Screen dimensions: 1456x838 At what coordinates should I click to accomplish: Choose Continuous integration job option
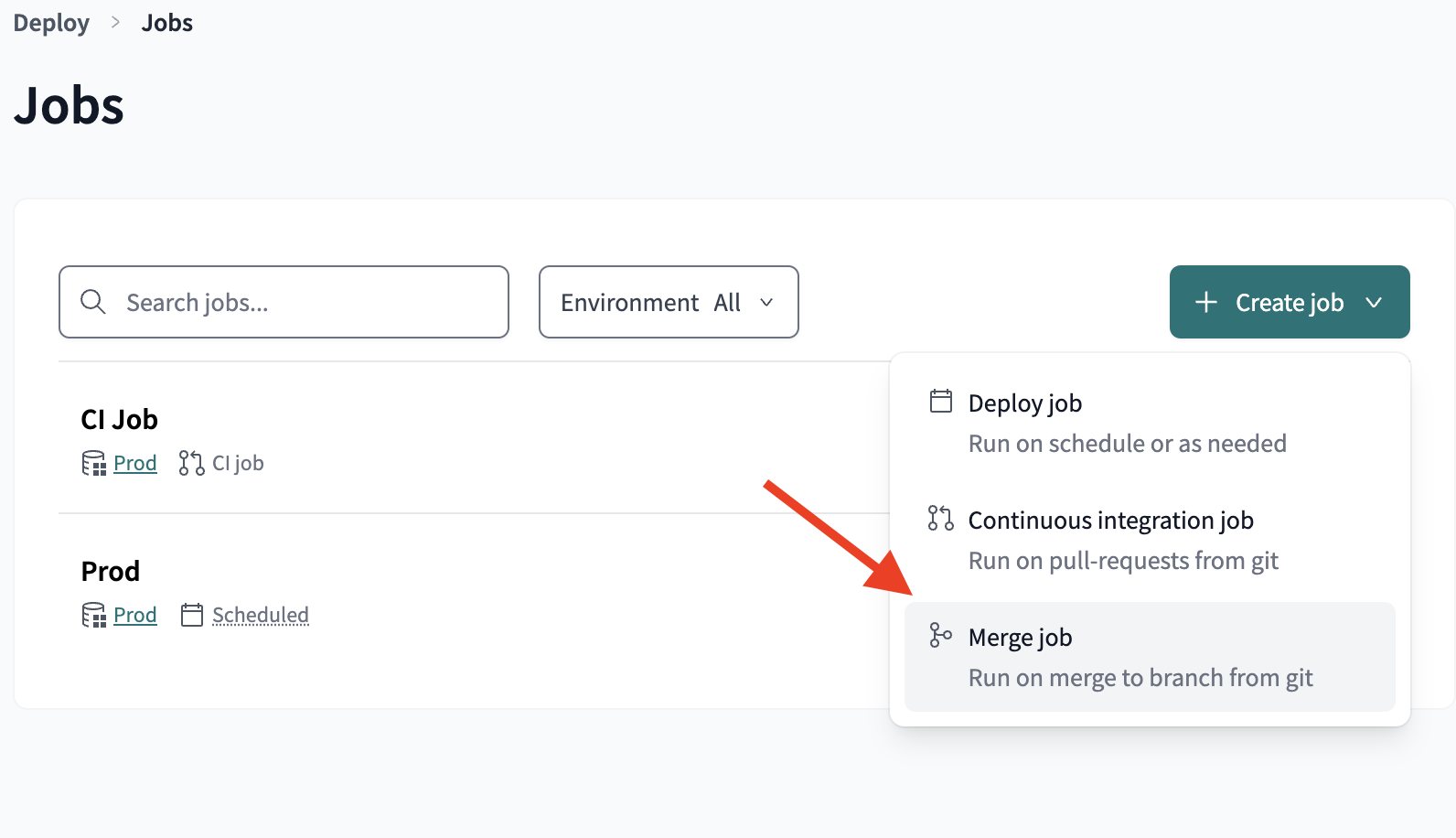[x=1150, y=540]
